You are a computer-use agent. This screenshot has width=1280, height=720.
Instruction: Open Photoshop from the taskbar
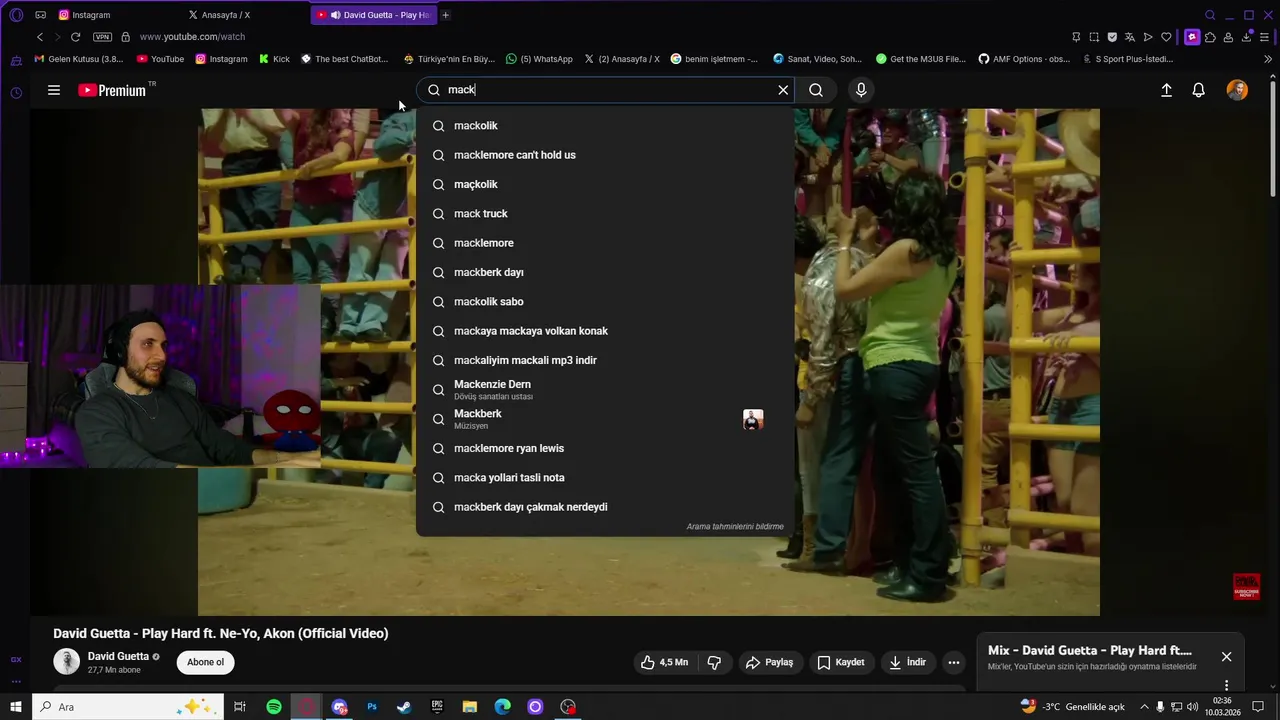(372, 707)
